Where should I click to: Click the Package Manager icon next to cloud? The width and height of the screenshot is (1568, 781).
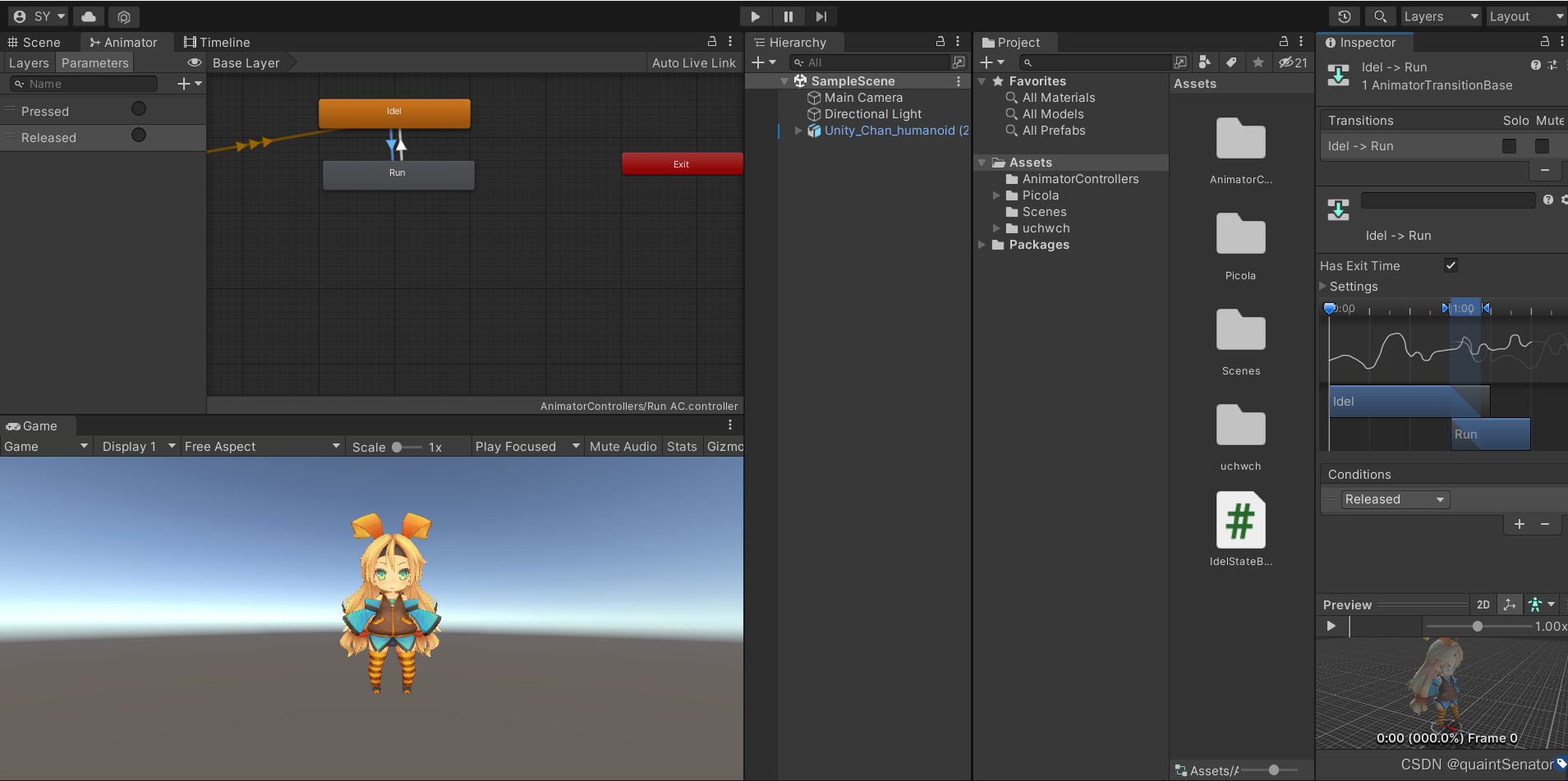124,16
